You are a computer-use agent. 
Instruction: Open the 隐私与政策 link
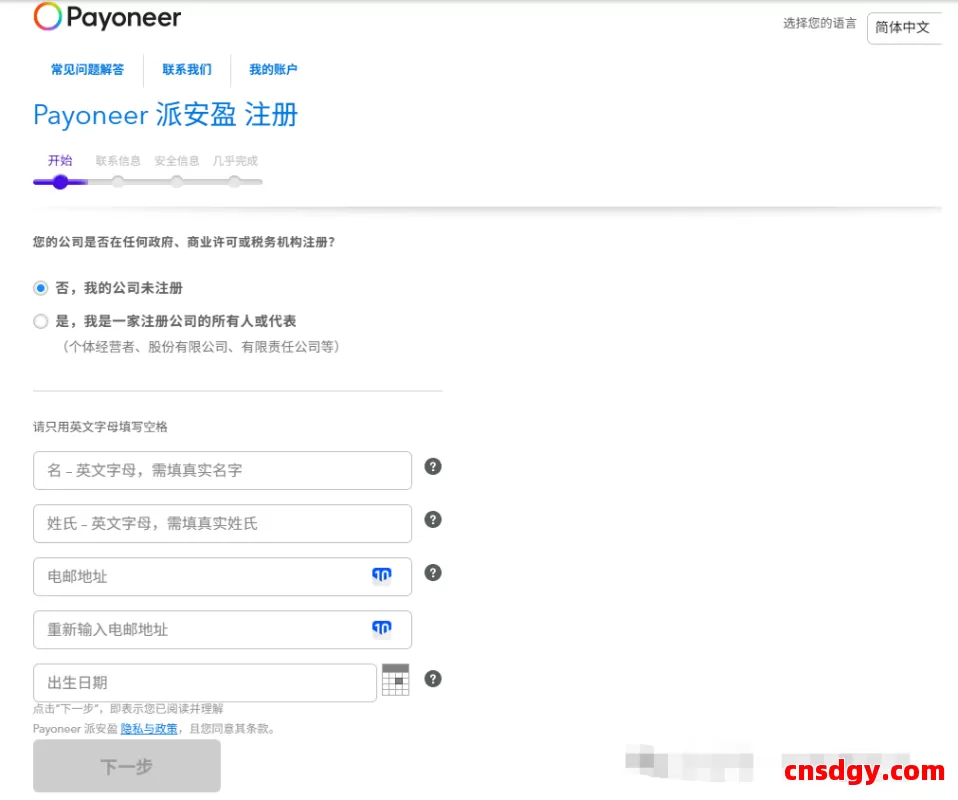148,728
